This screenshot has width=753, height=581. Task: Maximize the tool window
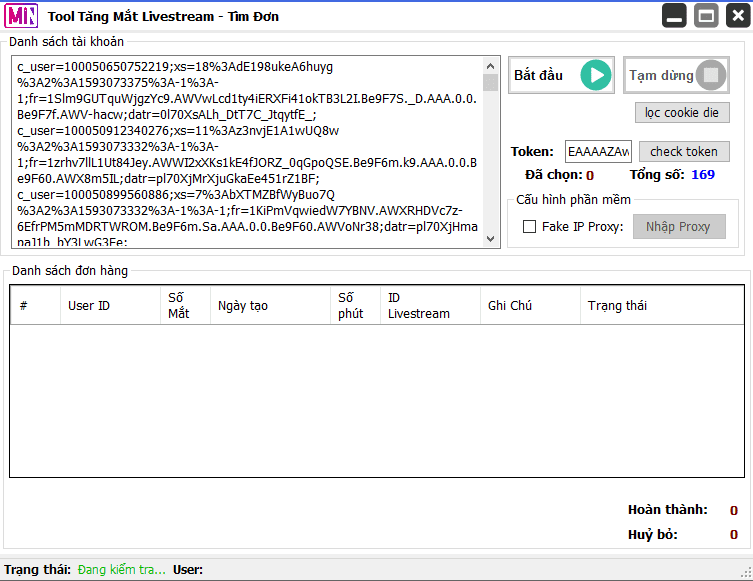coord(706,16)
